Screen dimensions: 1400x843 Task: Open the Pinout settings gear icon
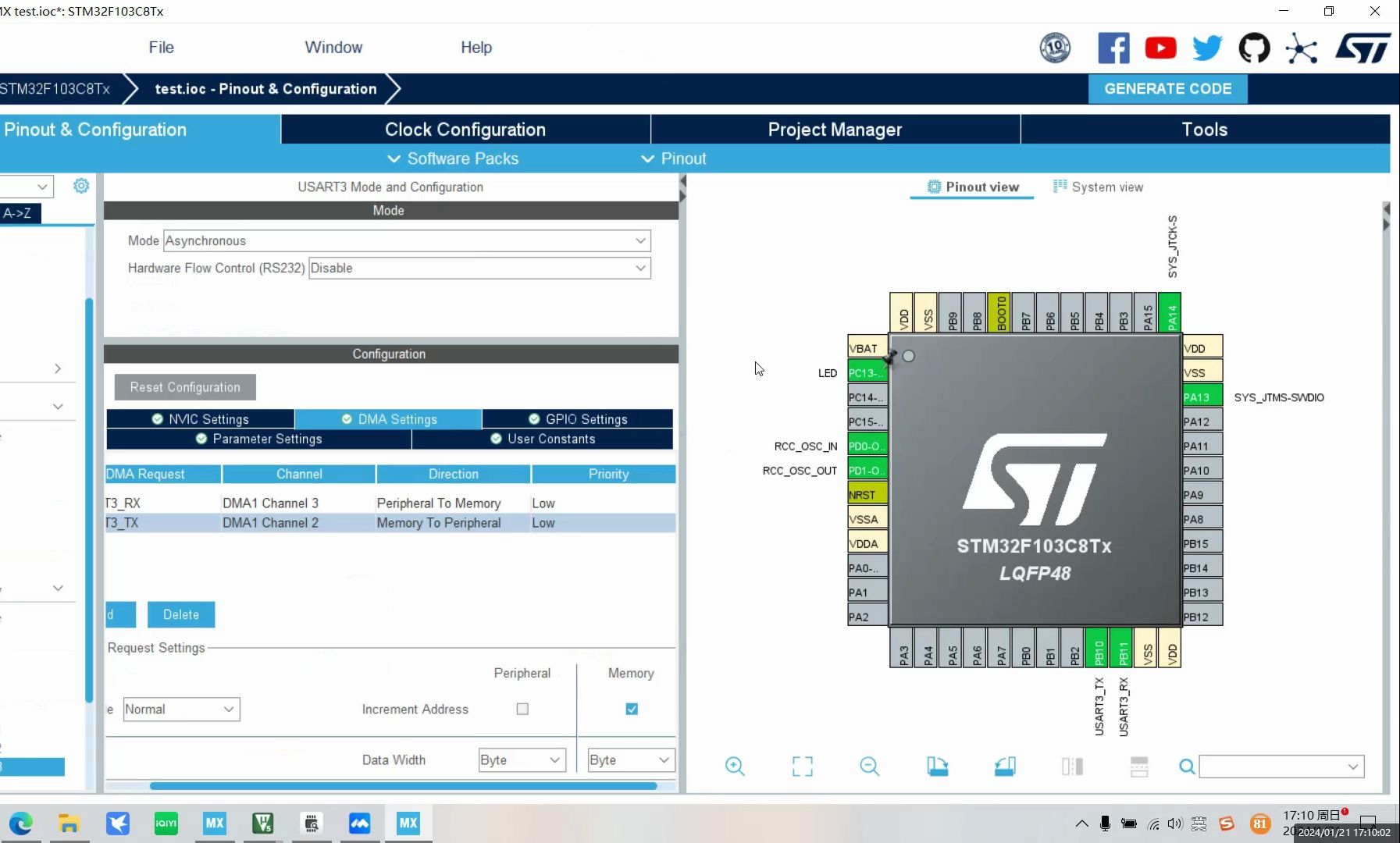point(81,186)
